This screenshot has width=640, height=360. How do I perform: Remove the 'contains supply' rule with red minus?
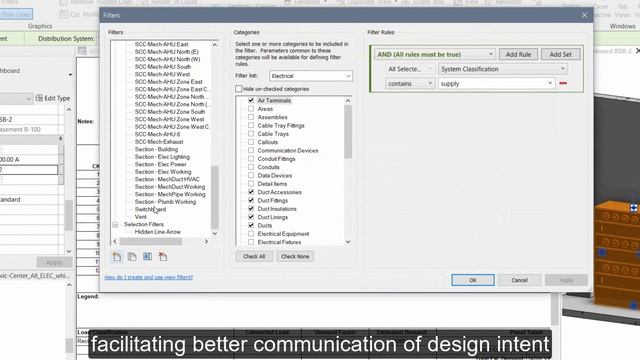point(563,83)
